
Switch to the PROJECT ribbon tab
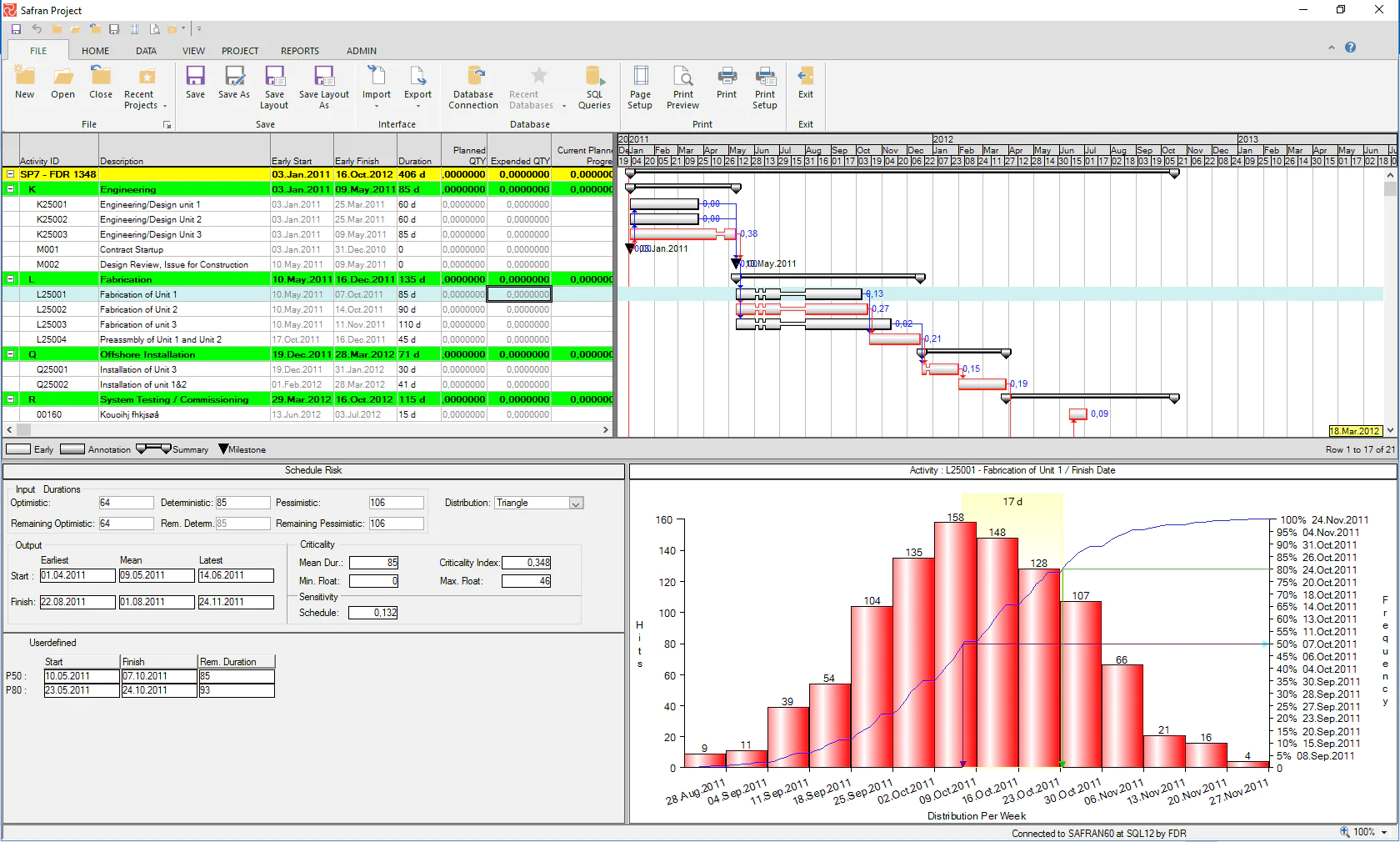tap(240, 51)
